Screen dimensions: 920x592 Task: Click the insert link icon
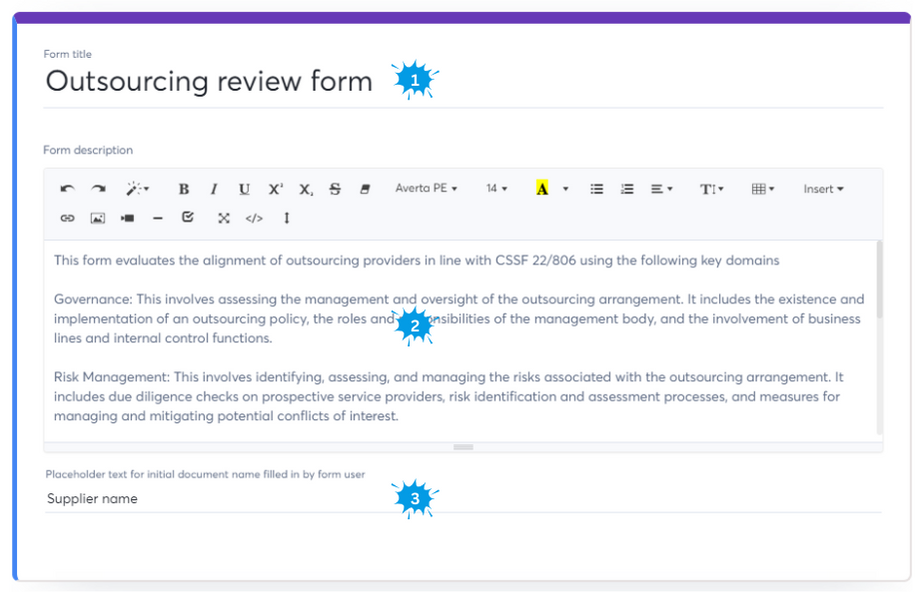pyautogui.click(x=67, y=218)
